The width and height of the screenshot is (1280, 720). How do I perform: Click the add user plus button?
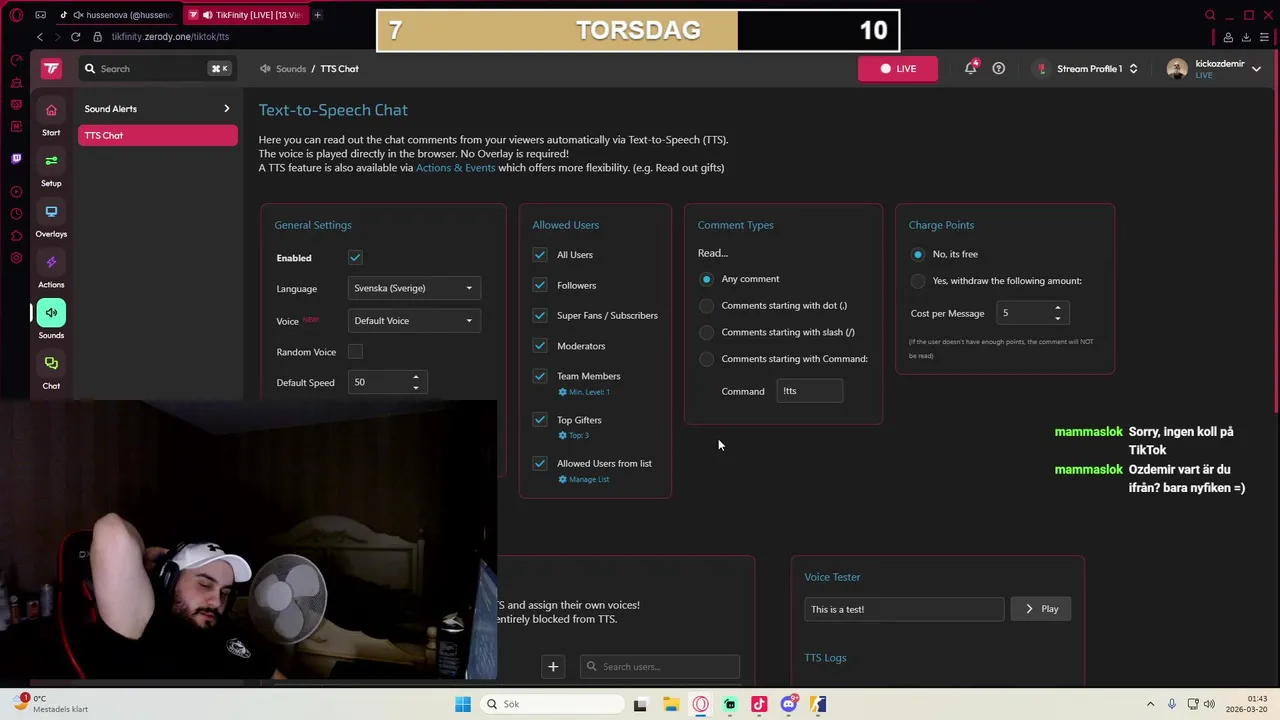[553, 666]
